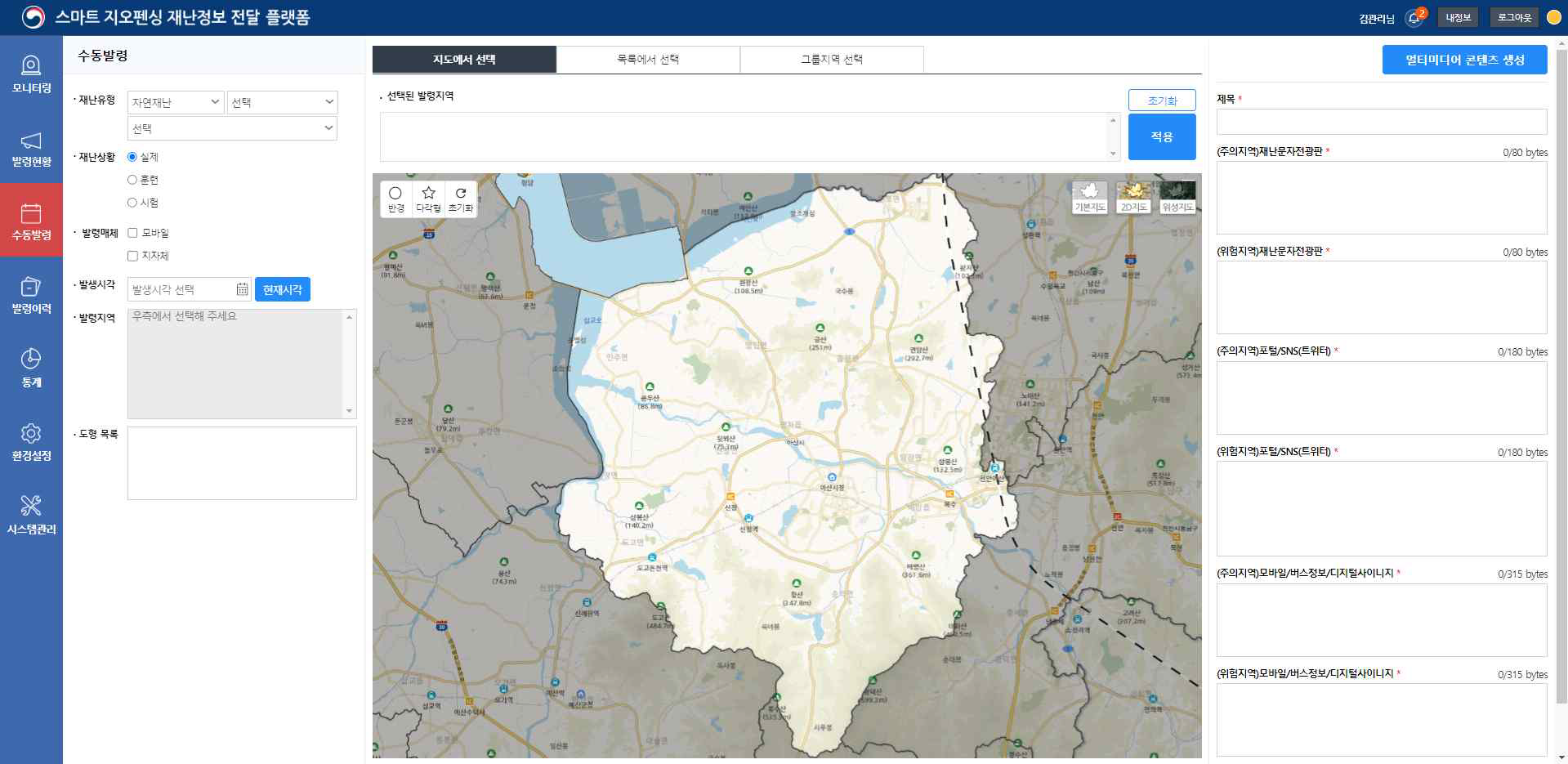The width and height of the screenshot is (1568, 764).
Task: Click the government emblem logo
Action: tap(33, 17)
